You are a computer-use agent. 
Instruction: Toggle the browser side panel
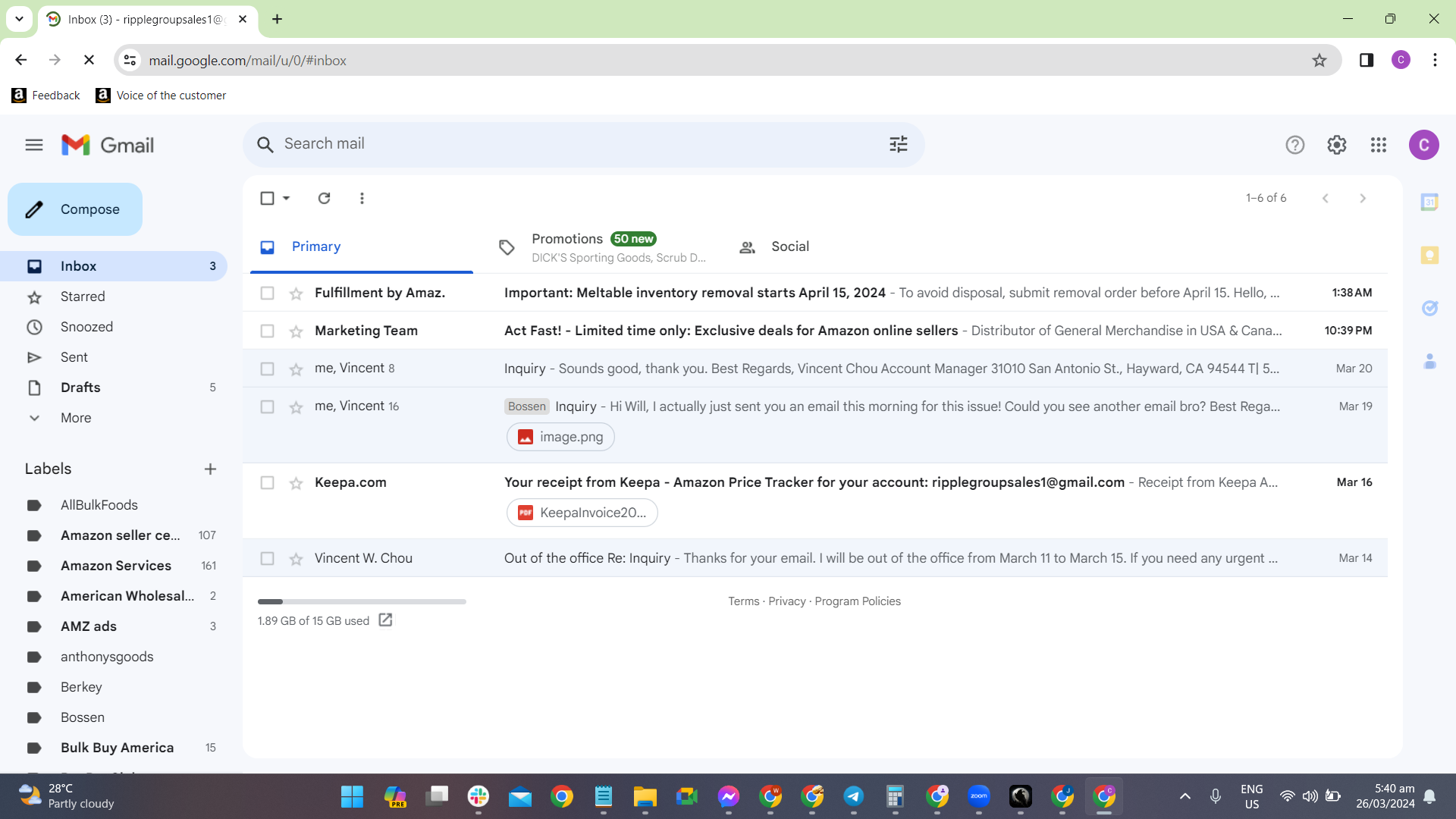(x=1367, y=60)
